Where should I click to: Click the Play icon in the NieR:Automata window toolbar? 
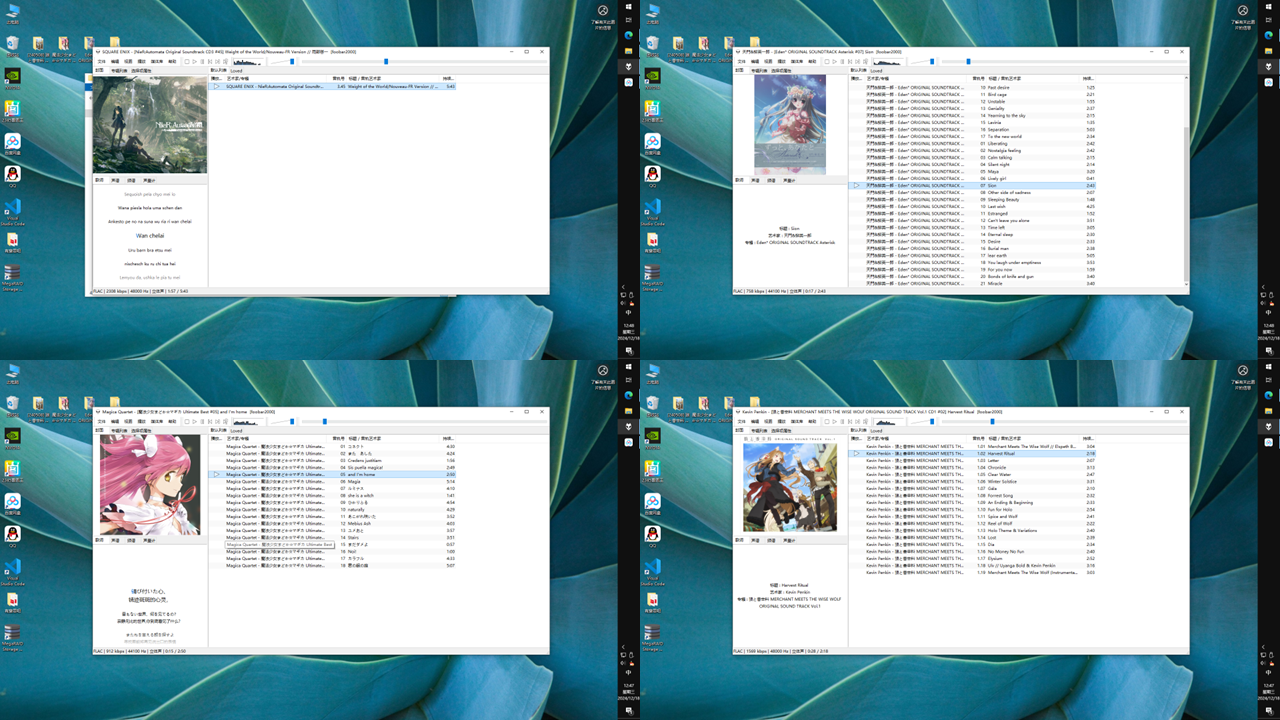(194, 61)
